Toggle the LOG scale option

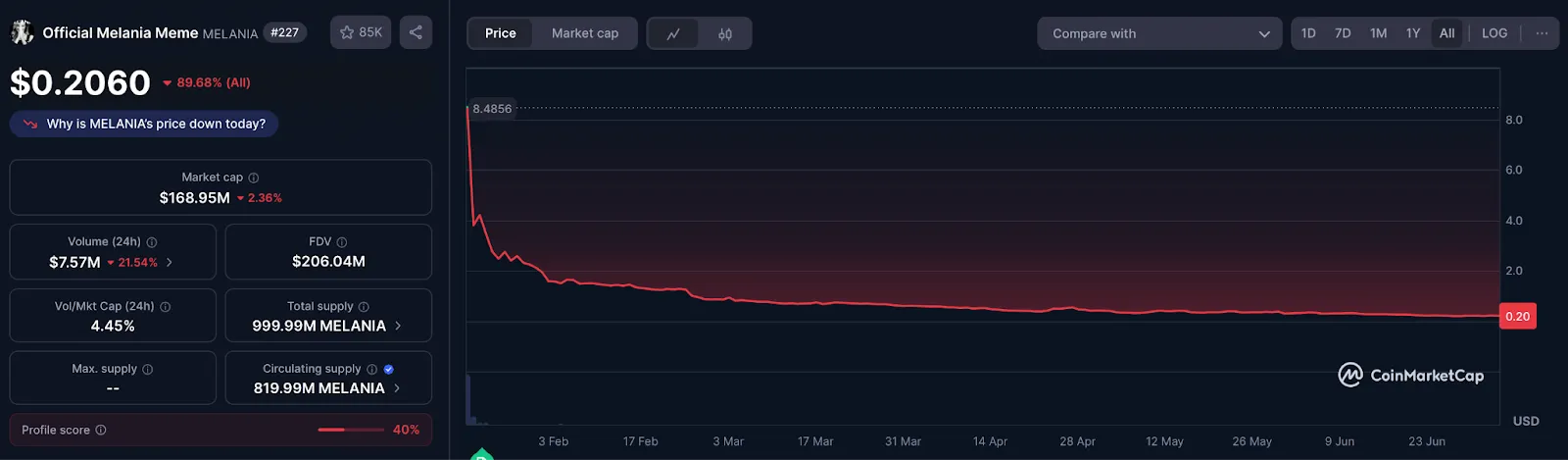tap(1494, 33)
